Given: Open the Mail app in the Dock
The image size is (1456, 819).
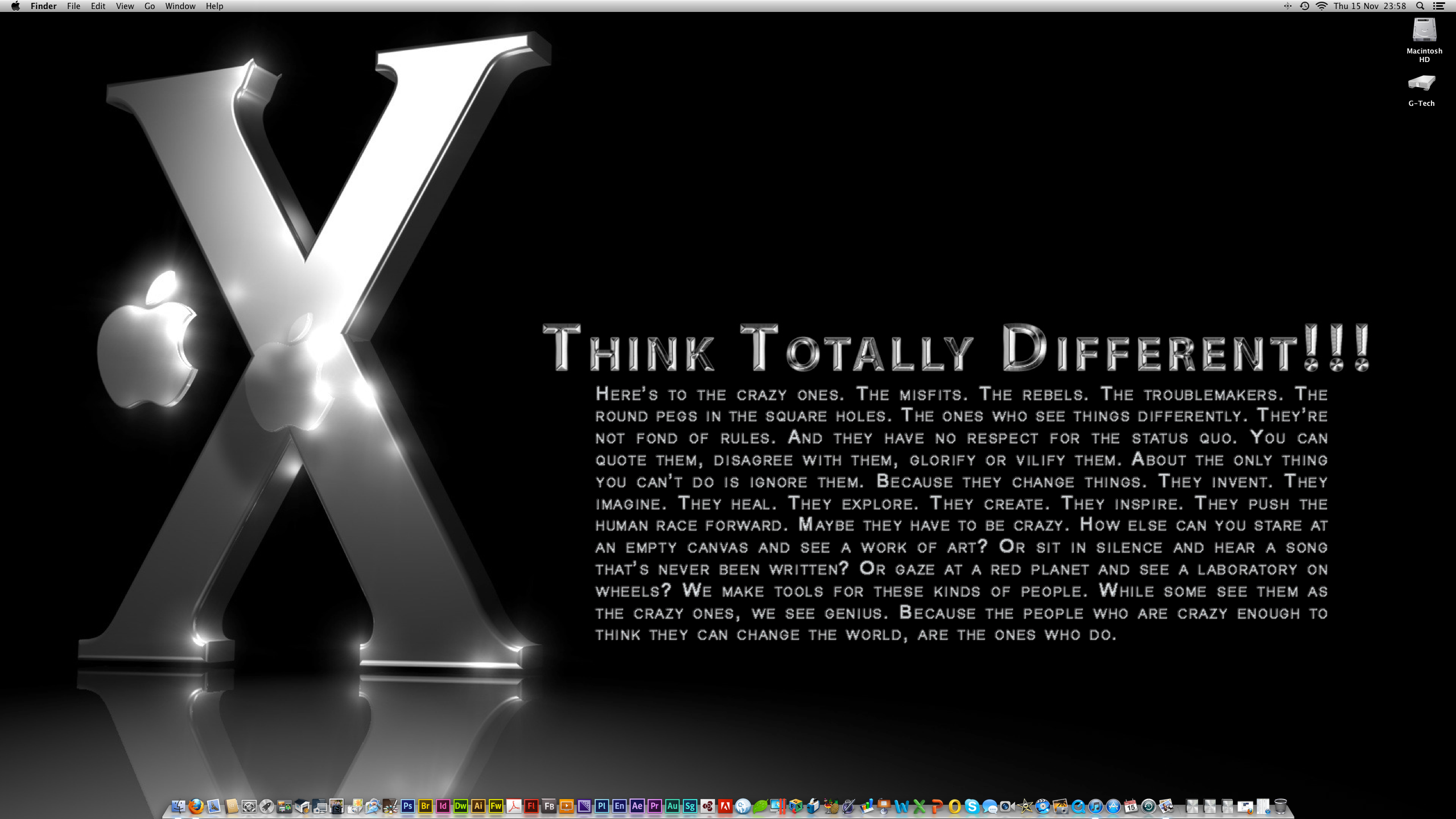Looking at the screenshot, I should [x=213, y=806].
